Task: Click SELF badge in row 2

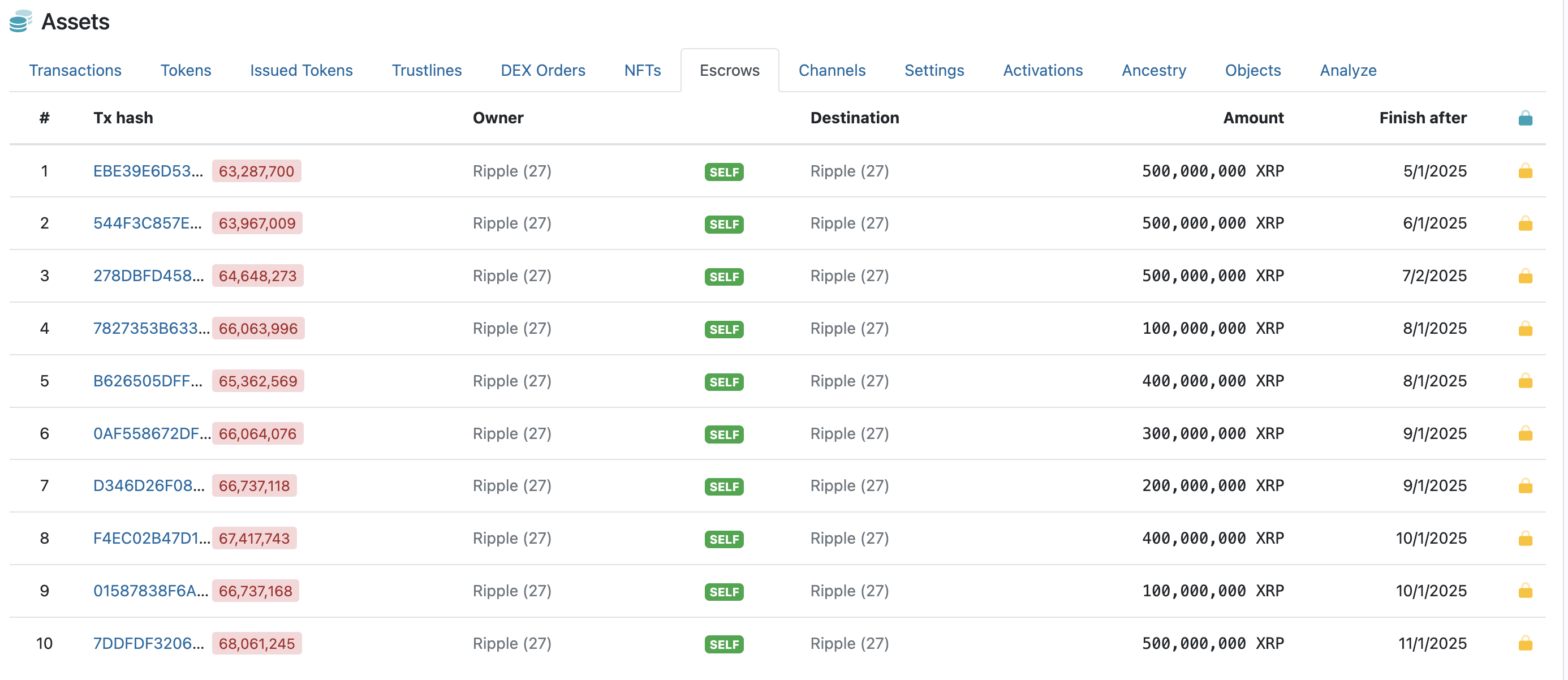Action: 723,225
